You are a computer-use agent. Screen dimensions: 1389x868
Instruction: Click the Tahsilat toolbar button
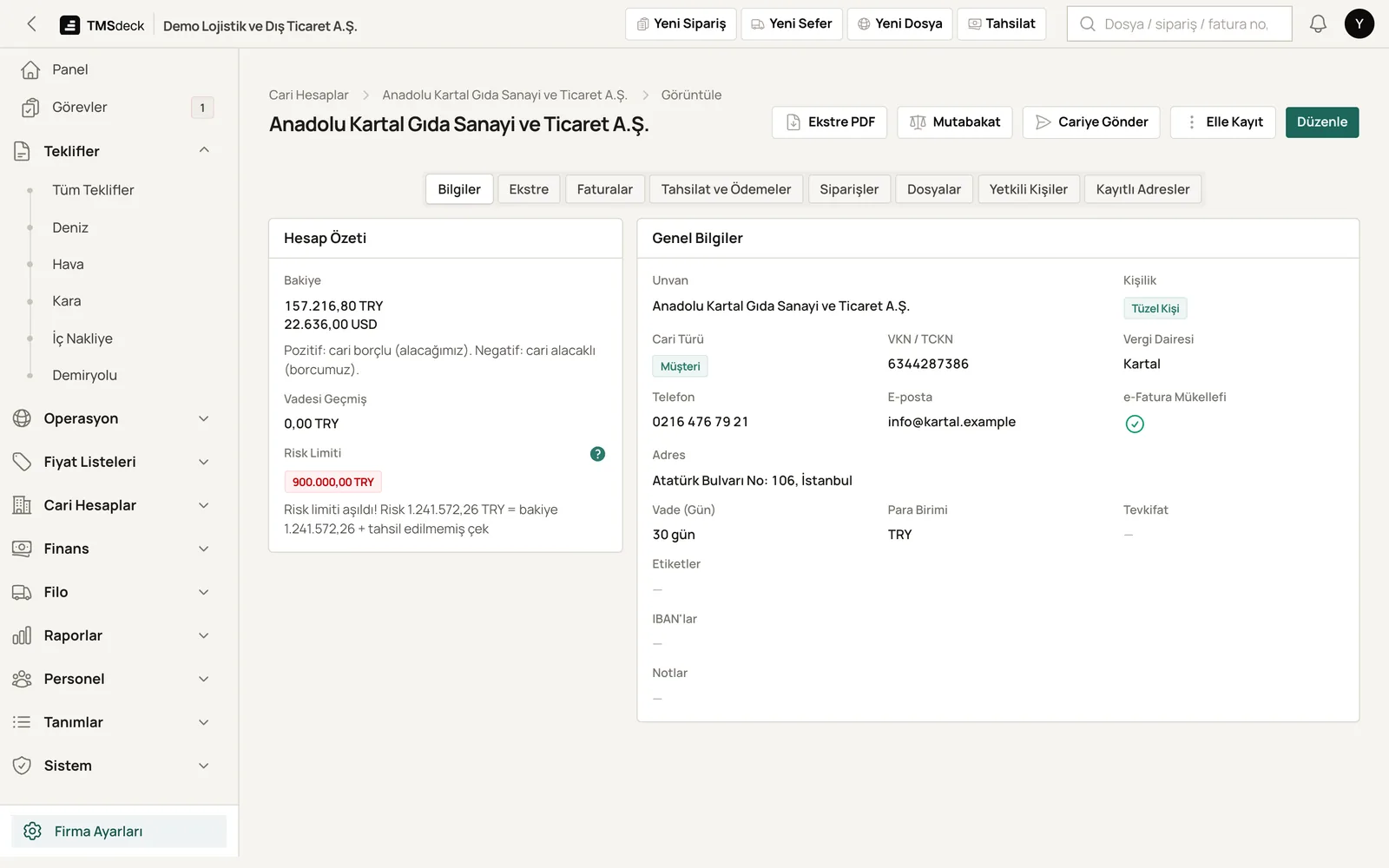(x=1001, y=24)
